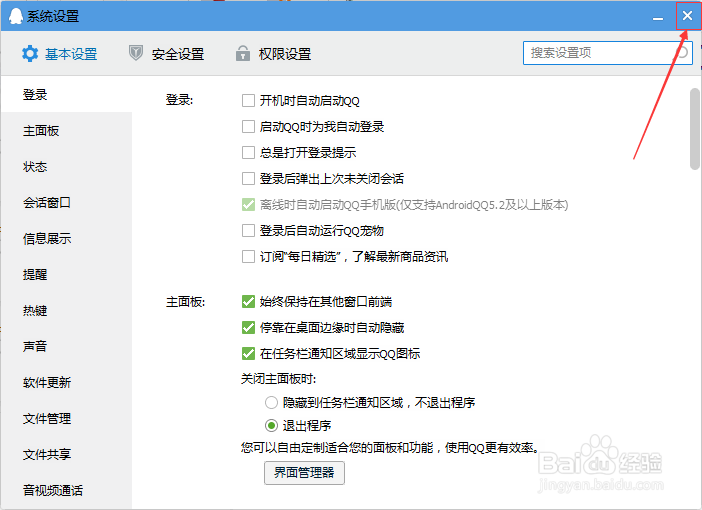Click the 主面板: section label
This screenshot has width=702, height=510.
[185, 302]
